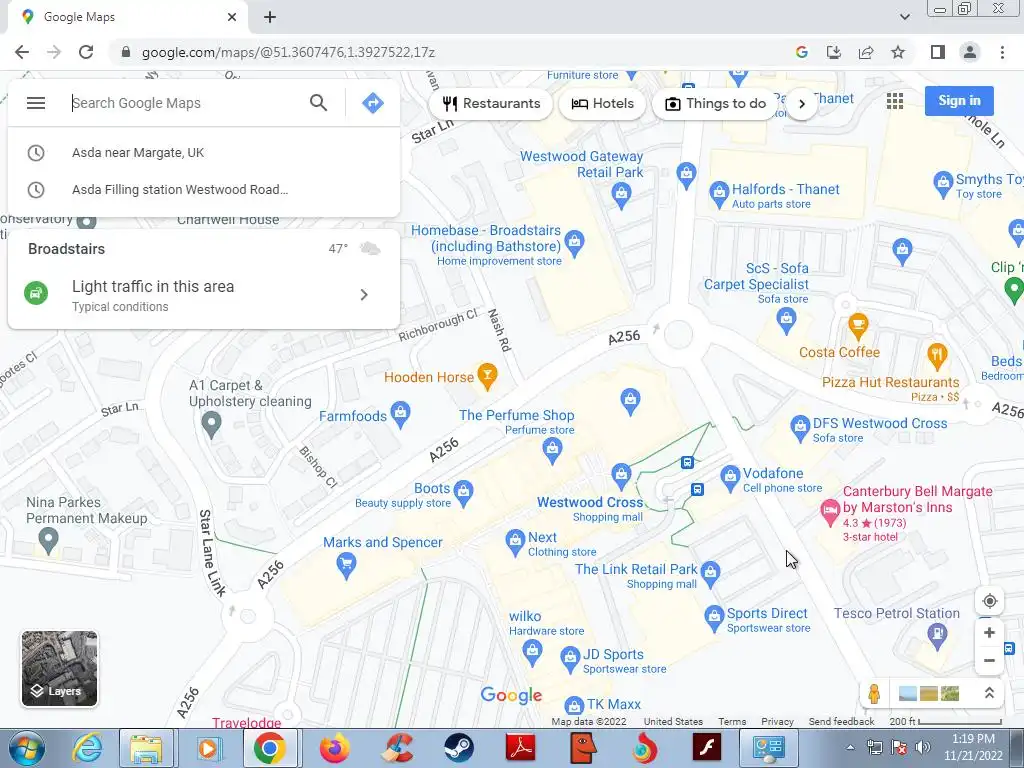This screenshot has width=1024, height=768.
Task: Click the Halfords - Thanet pin
Action: pos(718,194)
